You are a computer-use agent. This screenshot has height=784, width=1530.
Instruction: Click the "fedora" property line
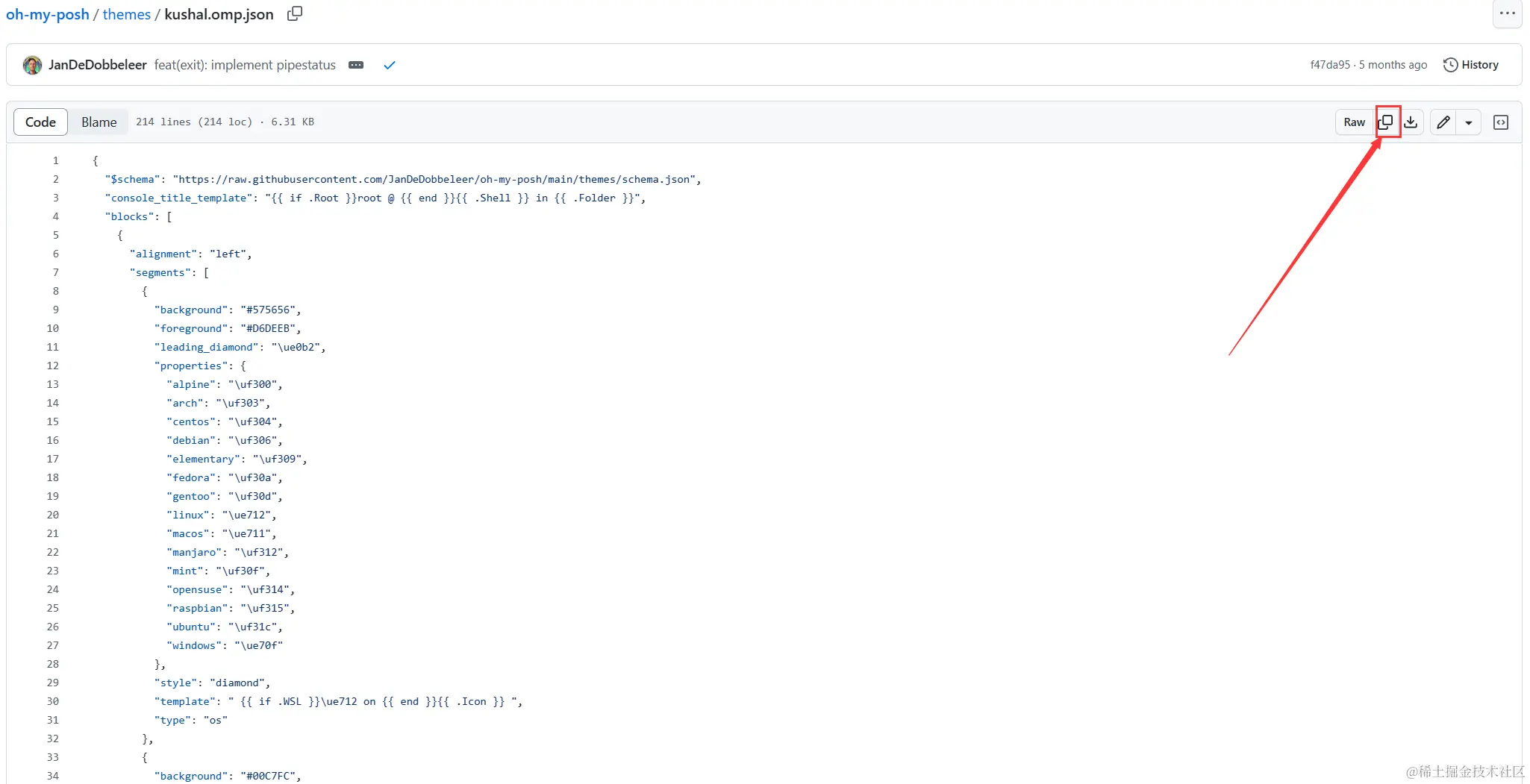click(225, 477)
